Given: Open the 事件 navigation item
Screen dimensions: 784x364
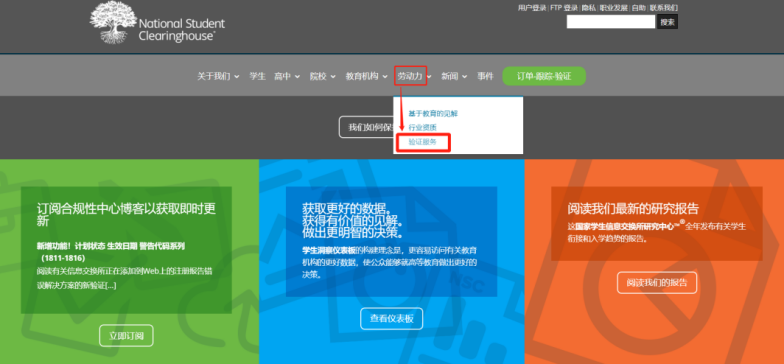Looking at the screenshot, I should [x=485, y=76].
